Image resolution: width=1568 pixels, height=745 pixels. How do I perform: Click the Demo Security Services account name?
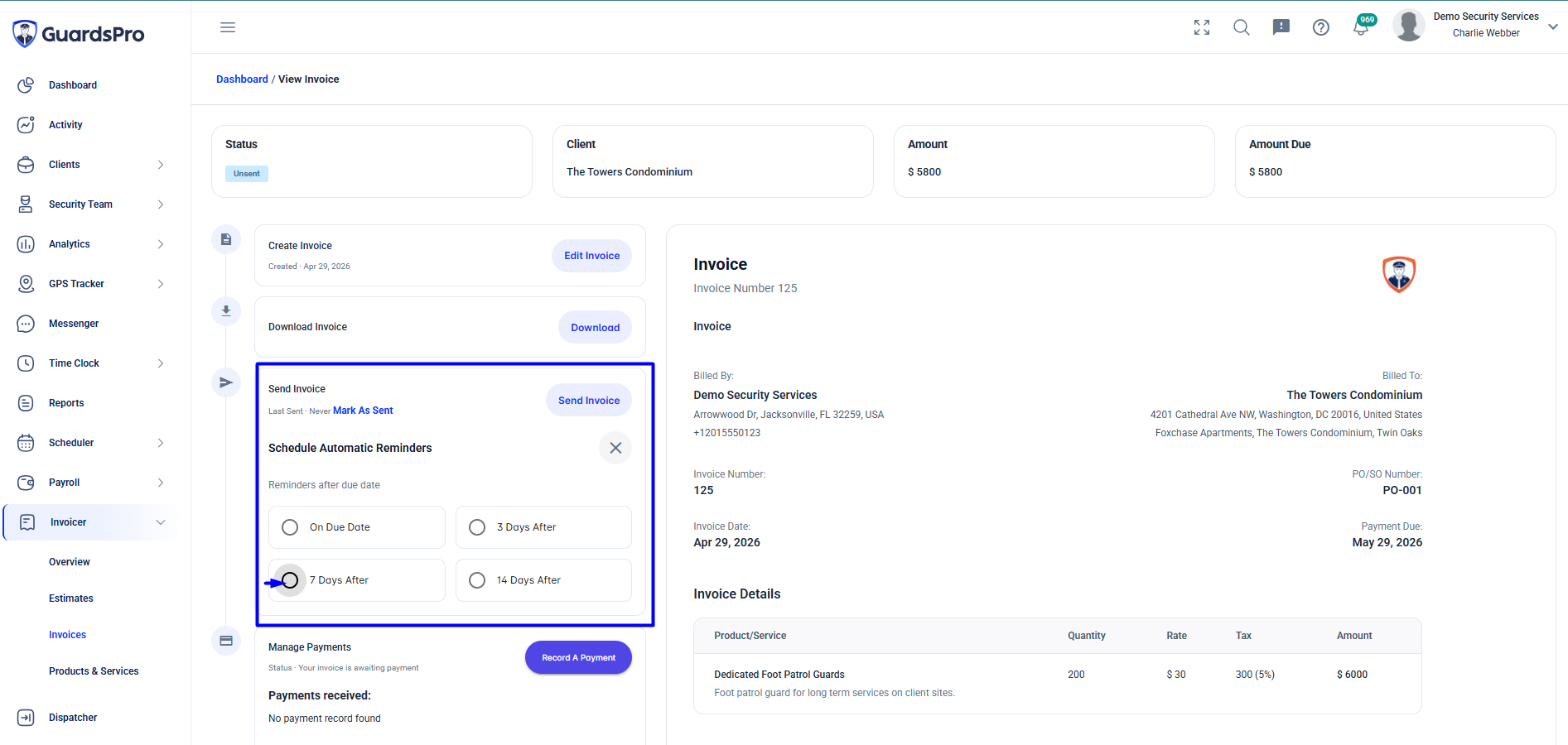click(x=1486, y=17)
